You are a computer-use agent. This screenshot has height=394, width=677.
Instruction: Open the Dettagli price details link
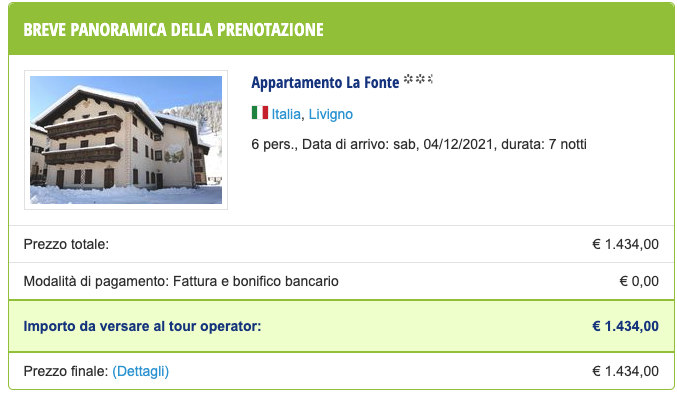click(140, 371)
